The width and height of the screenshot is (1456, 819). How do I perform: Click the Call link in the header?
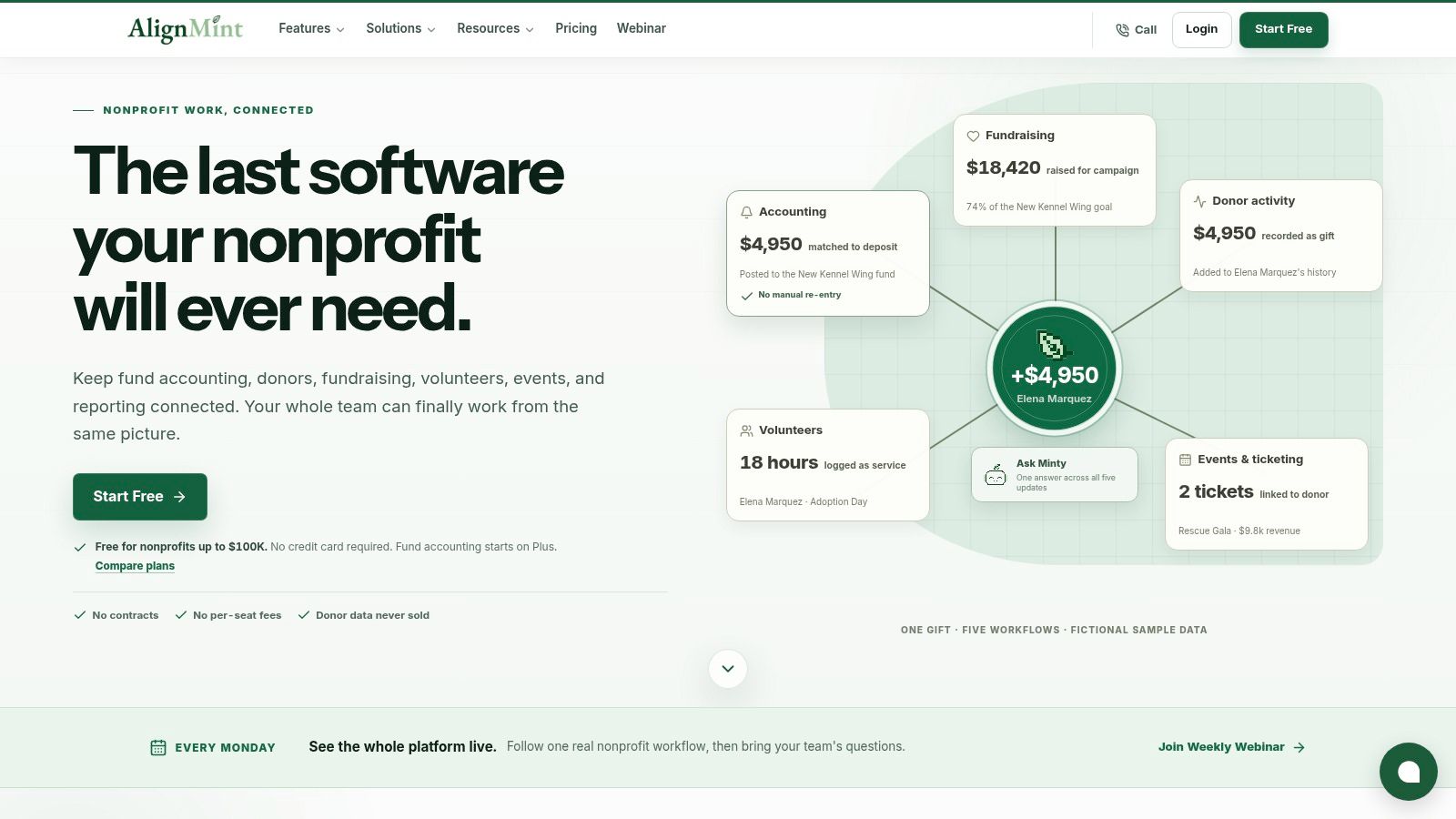coord(1136,30)
